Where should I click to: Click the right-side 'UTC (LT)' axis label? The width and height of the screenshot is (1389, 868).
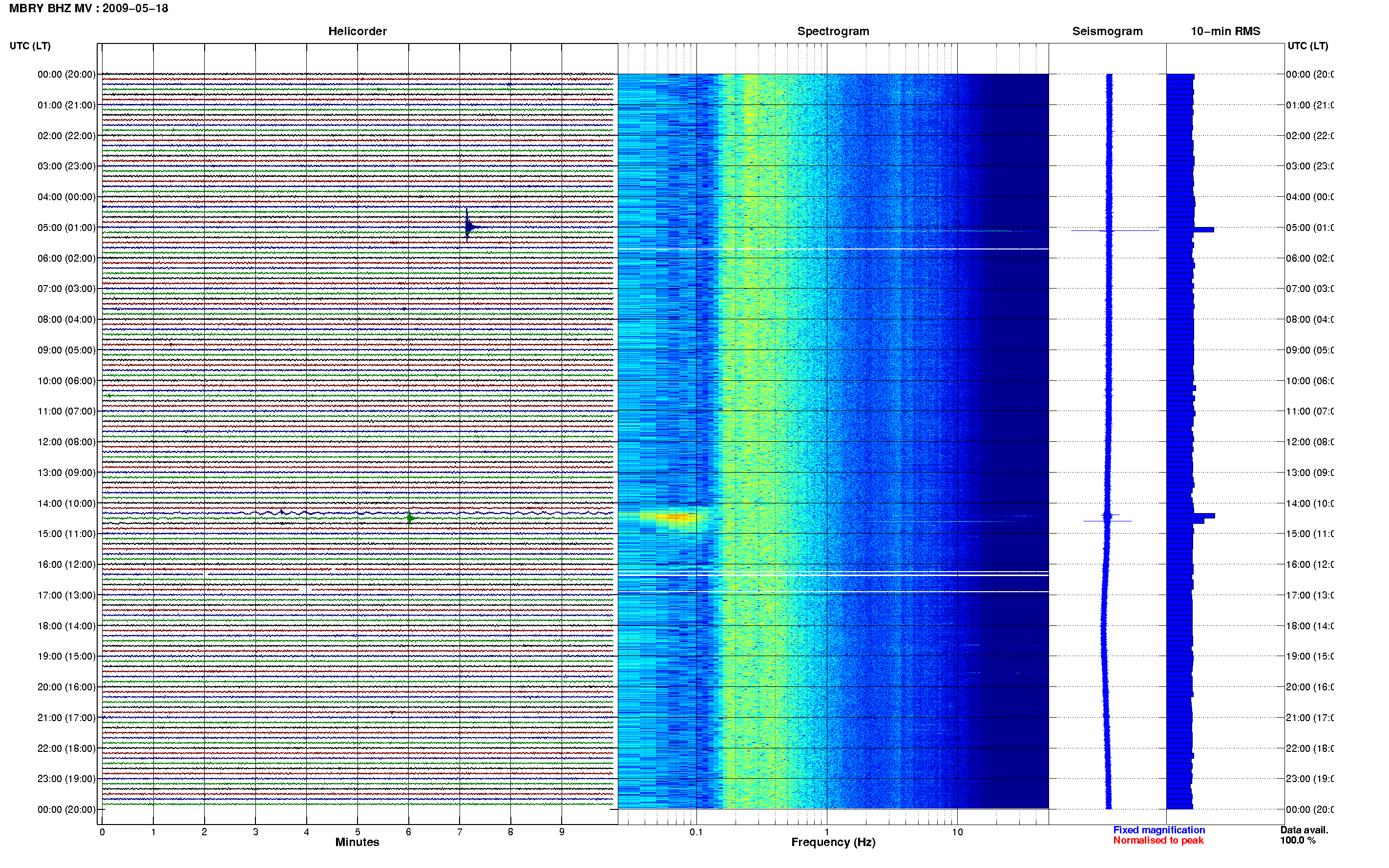pos(1307,46)
